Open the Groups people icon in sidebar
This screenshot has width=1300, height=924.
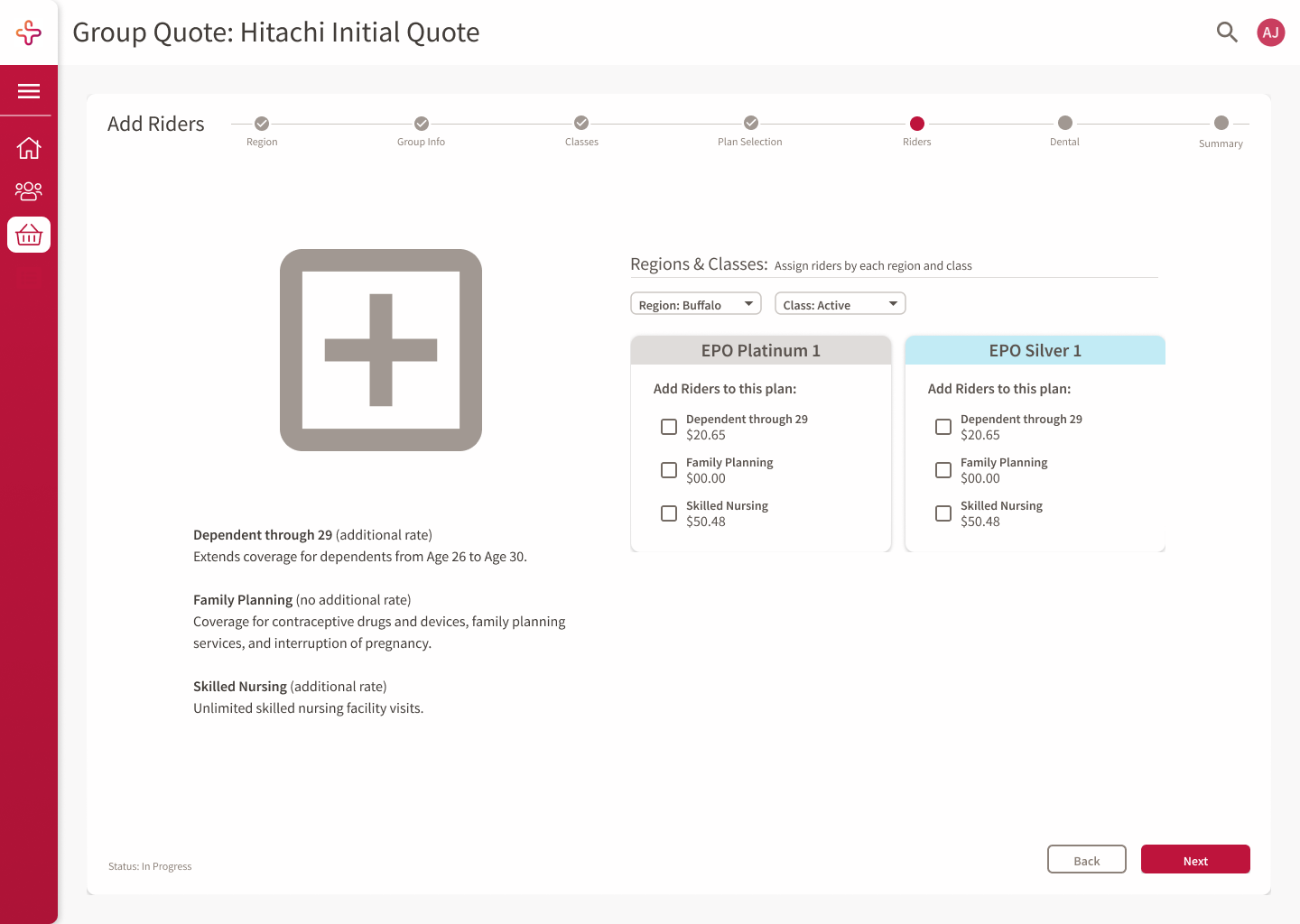(x=29, y=190)
